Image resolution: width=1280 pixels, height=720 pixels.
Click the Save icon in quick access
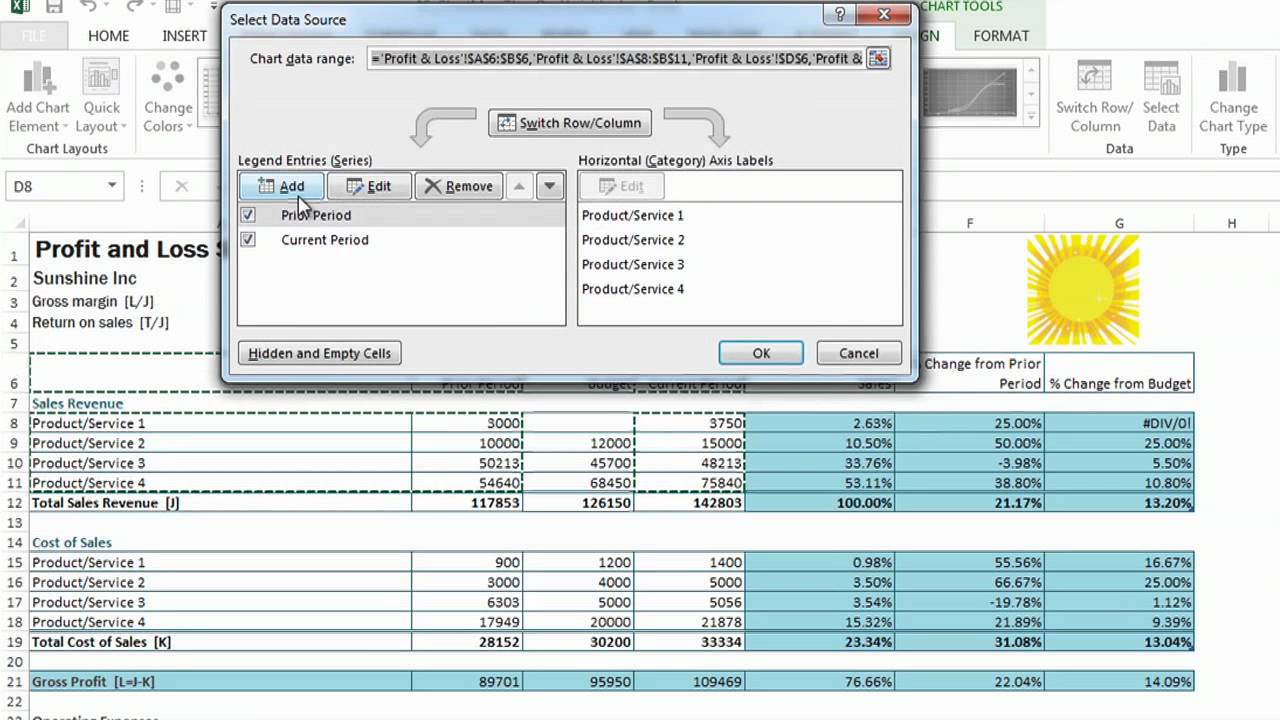(55, 8)
